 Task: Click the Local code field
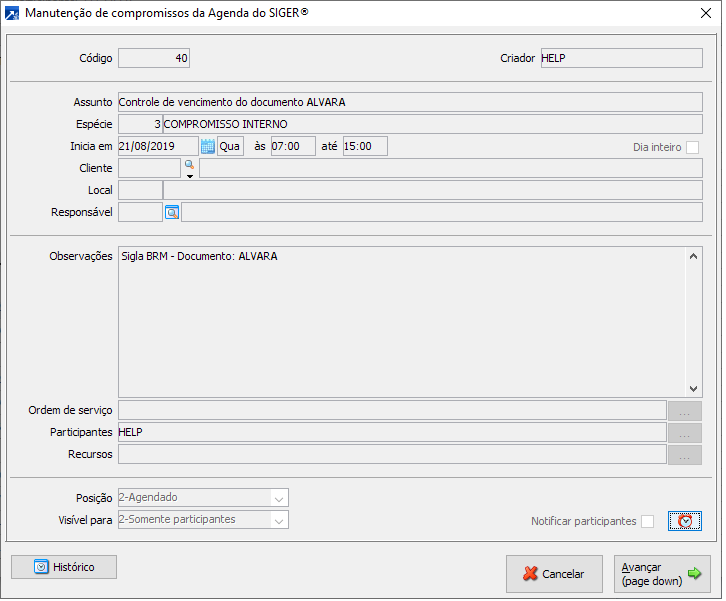click(x=140, y=191)
